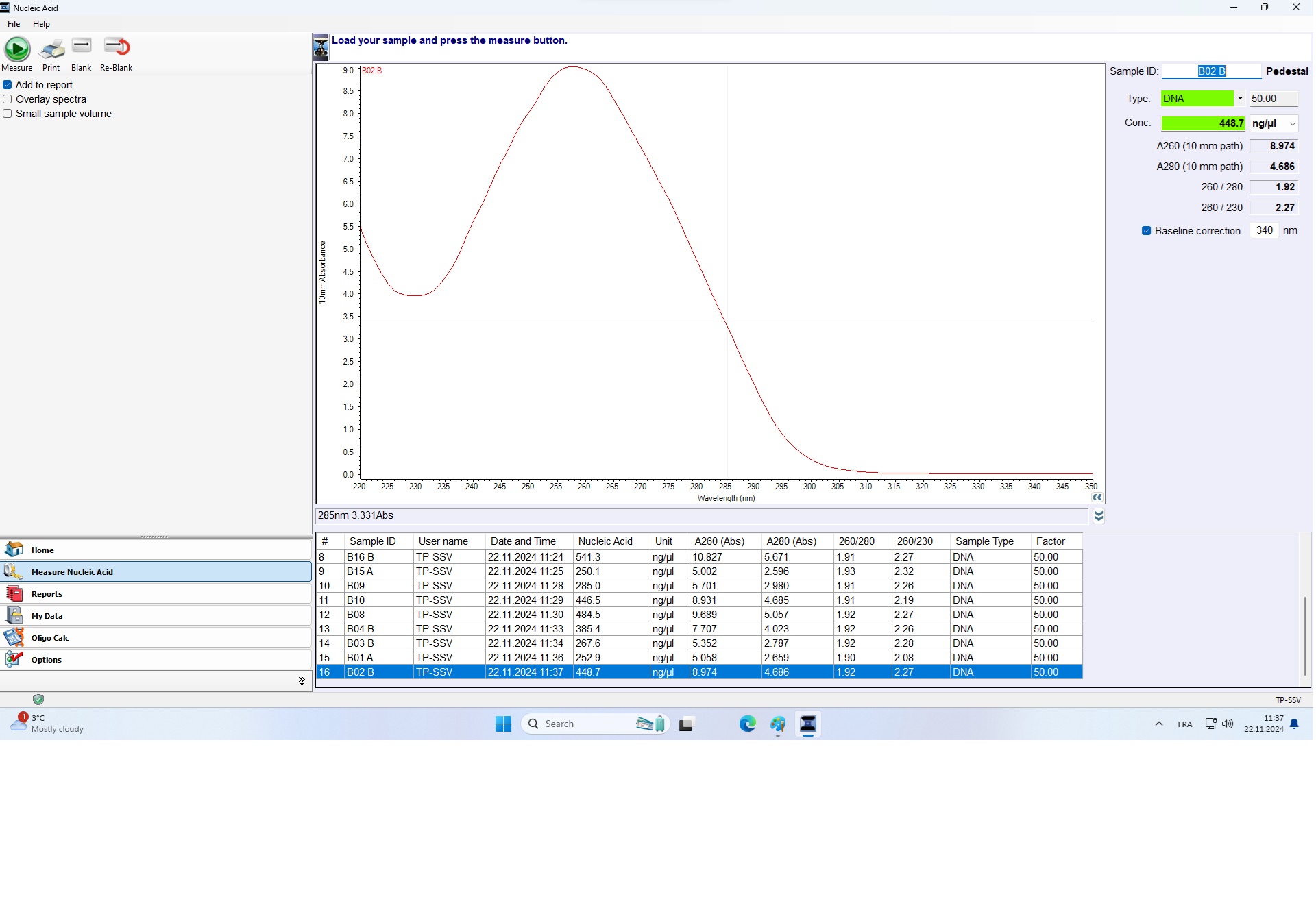Click the Sample ID input field
This screenshot has width=1316, height=899.
[1211, 71]
